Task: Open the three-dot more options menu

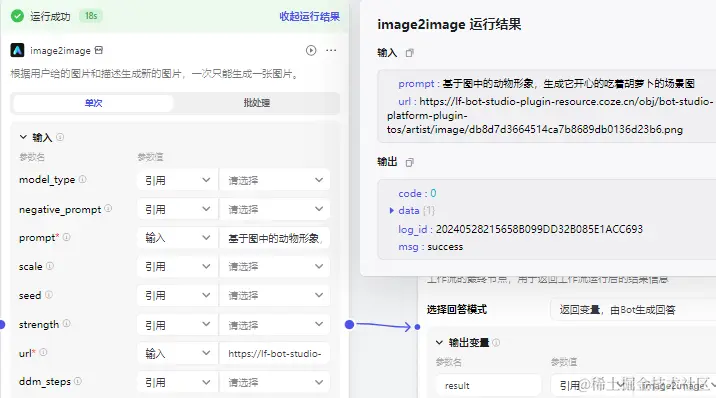Action: point(331,50)
